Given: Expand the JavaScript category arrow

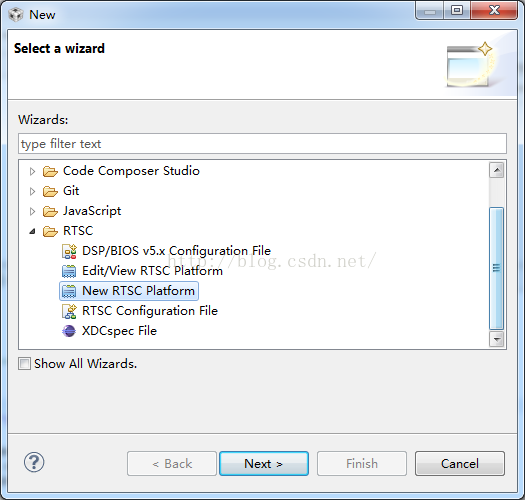Looking at the screenshot, I should [32, 211].
